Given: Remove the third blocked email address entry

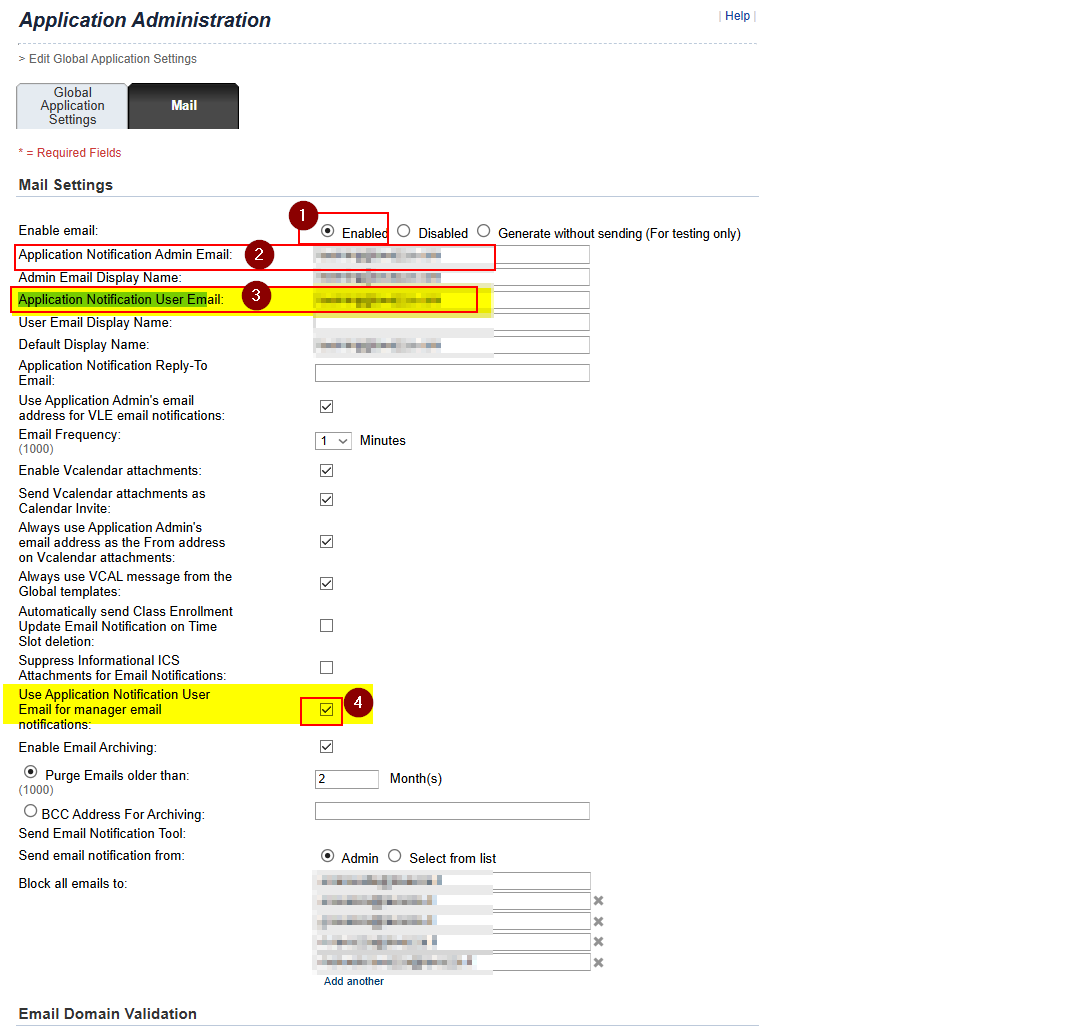Looking at the screenshot, I should [x=598, y=922].
